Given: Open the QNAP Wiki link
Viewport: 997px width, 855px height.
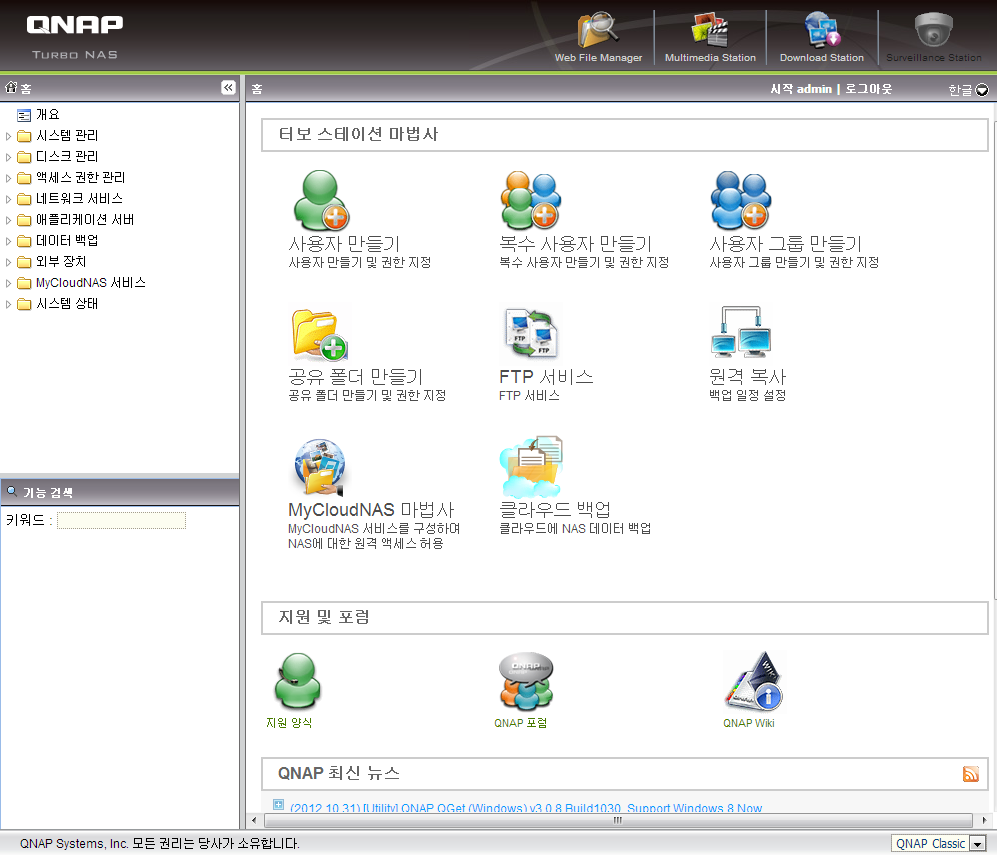Looking at the screenshot, I should click(749, 723).
